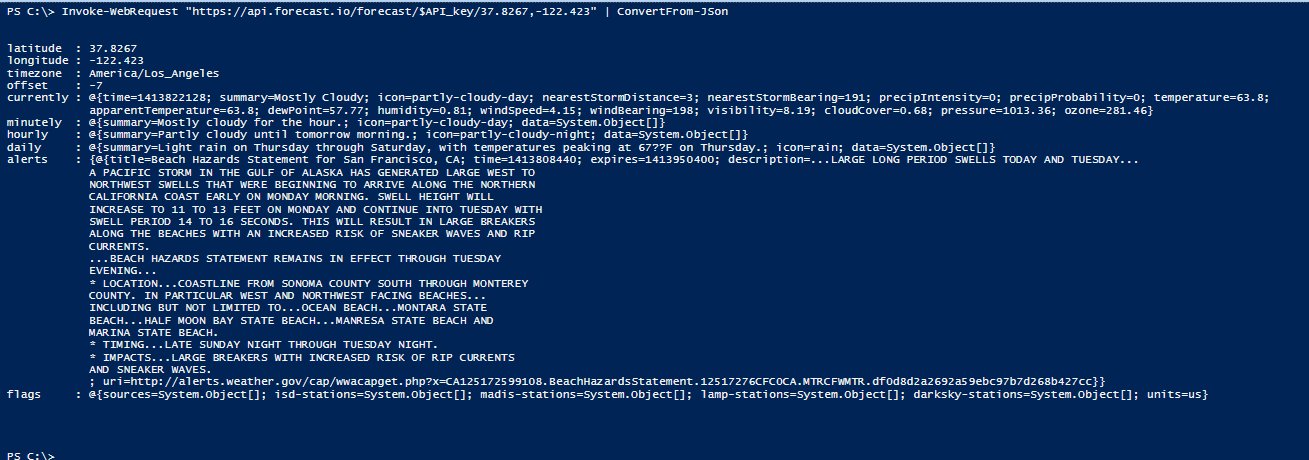This screenshot has height=460, width=1309.
Task: Click the minutely property label
Action: pyautogui.click(x=36, y=122)
